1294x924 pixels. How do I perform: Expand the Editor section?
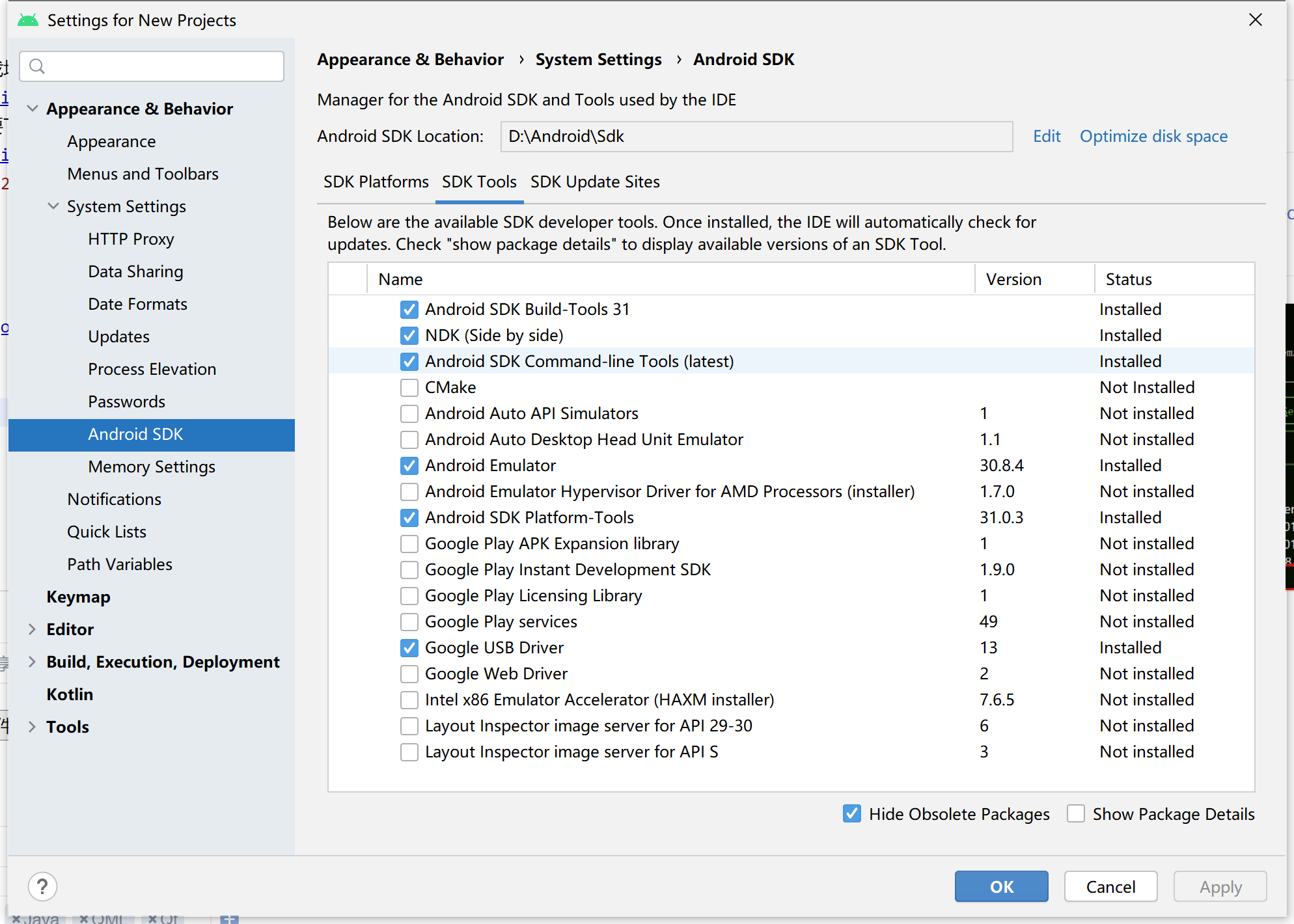[x=32, y=629]
